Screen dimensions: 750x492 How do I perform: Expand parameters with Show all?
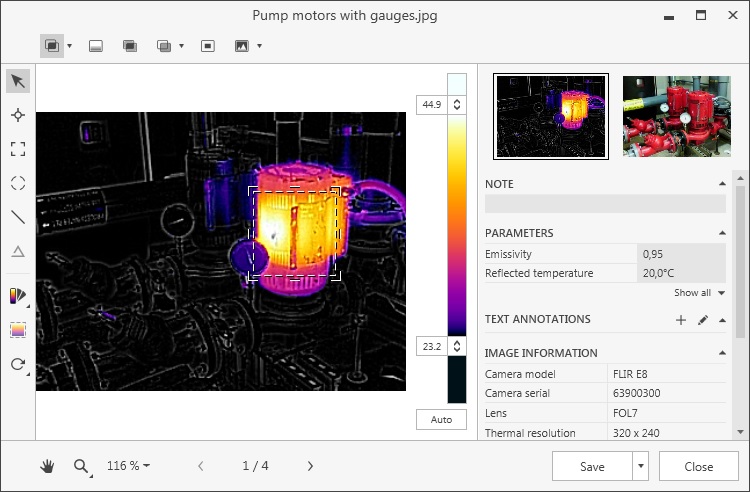(x=697, y=293)
